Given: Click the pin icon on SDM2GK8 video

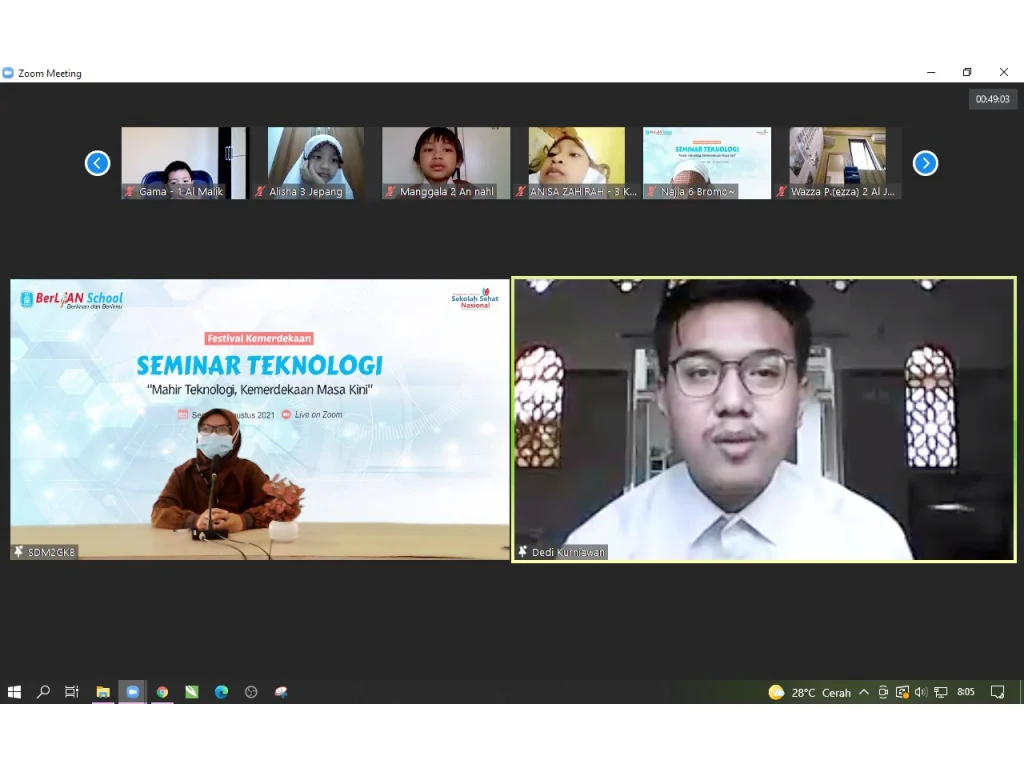Looking at the screenshot, I should [x=18, y=552].
